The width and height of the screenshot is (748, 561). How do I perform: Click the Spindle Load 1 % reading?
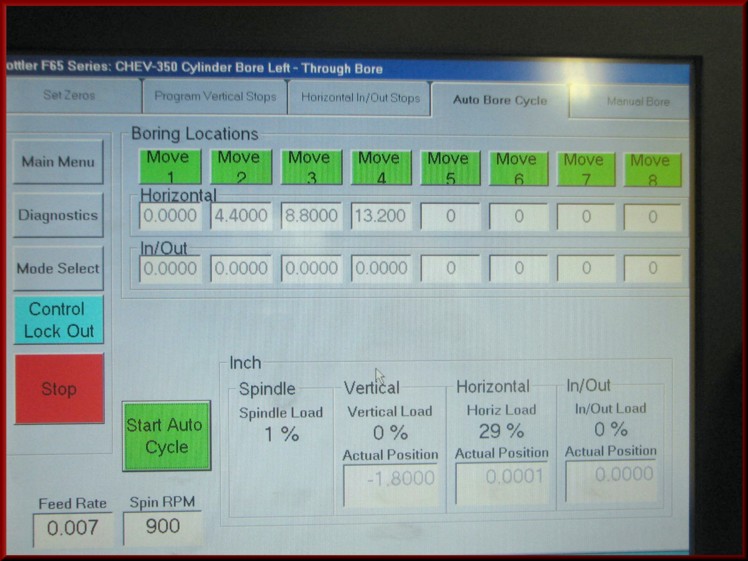(x=281, y=434)
